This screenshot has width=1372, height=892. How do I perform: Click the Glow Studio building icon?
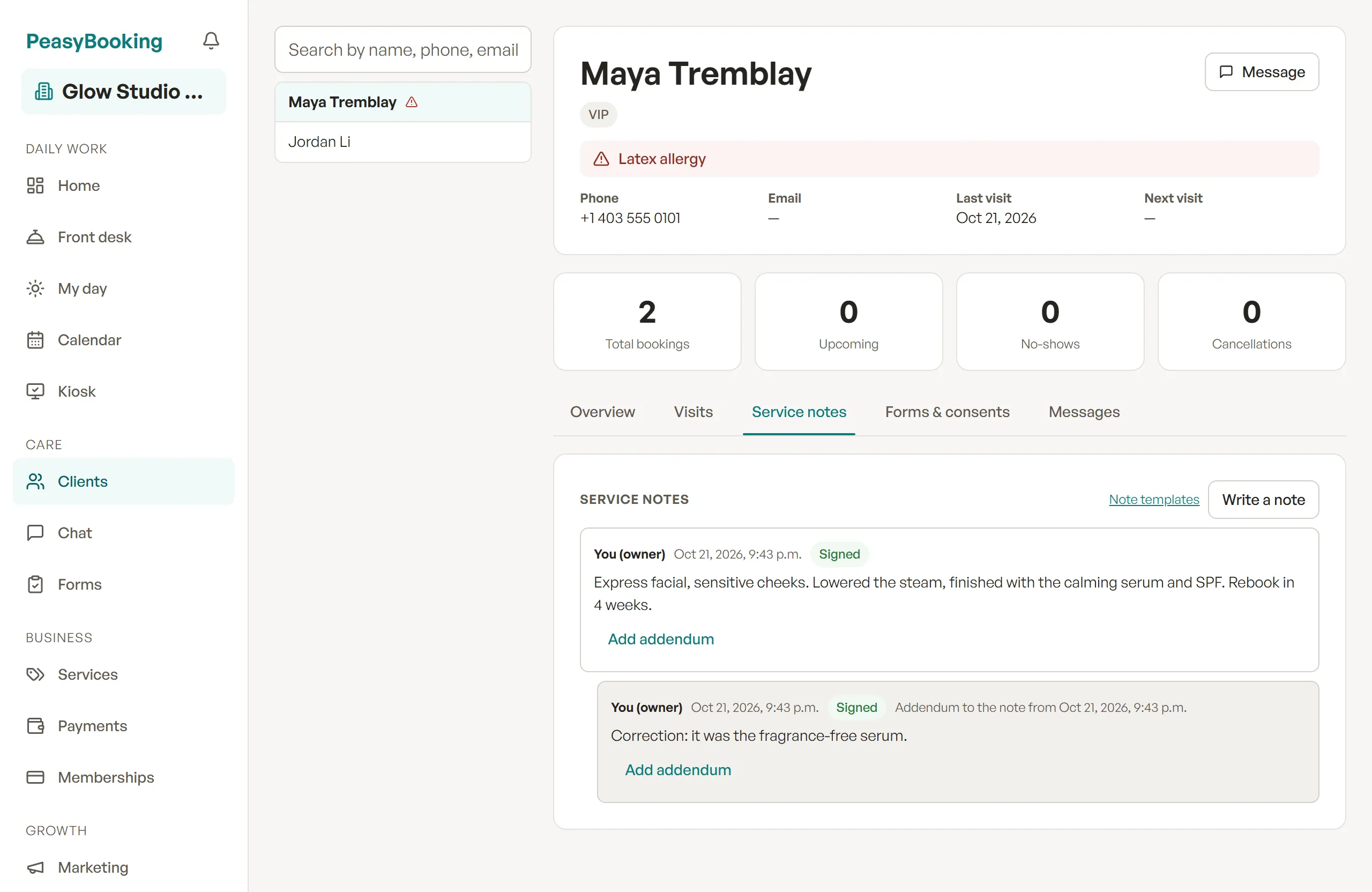point(44,92)
